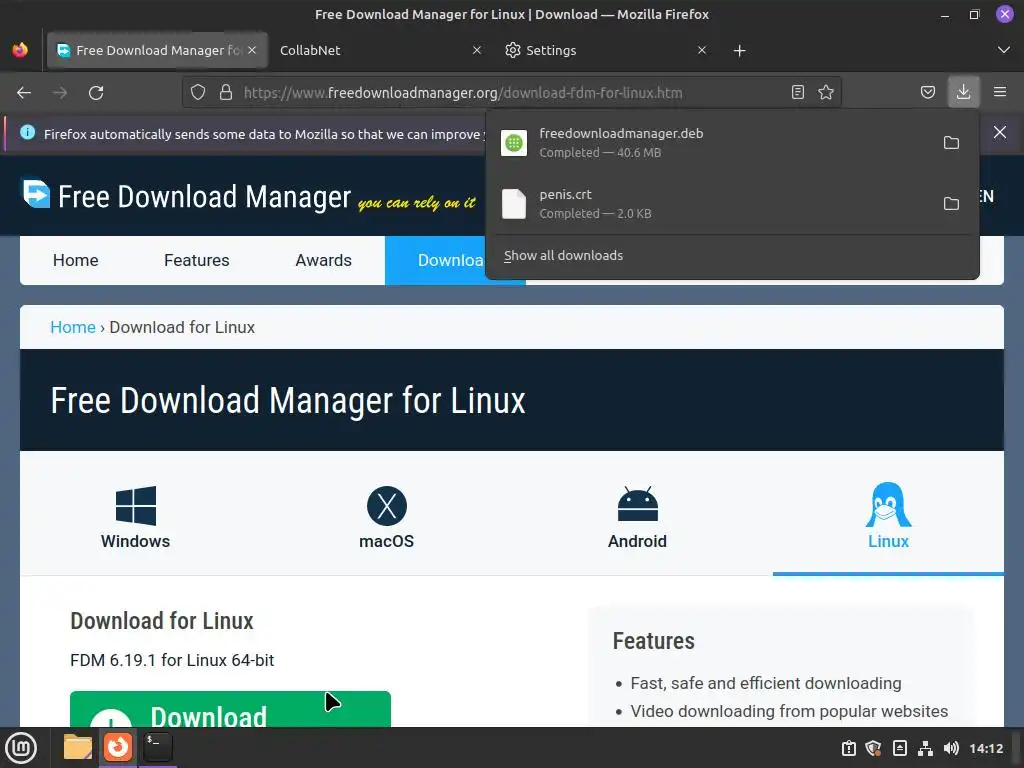Close the Settings tab

[701, 50]
